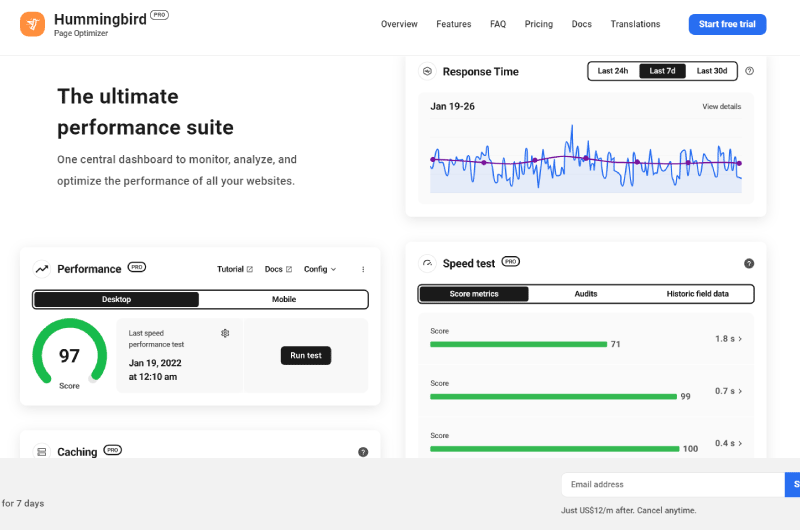Select Last 24h time range
This screenshot has height=530, width=800.
pyautogui.click(x=613, y=71)
